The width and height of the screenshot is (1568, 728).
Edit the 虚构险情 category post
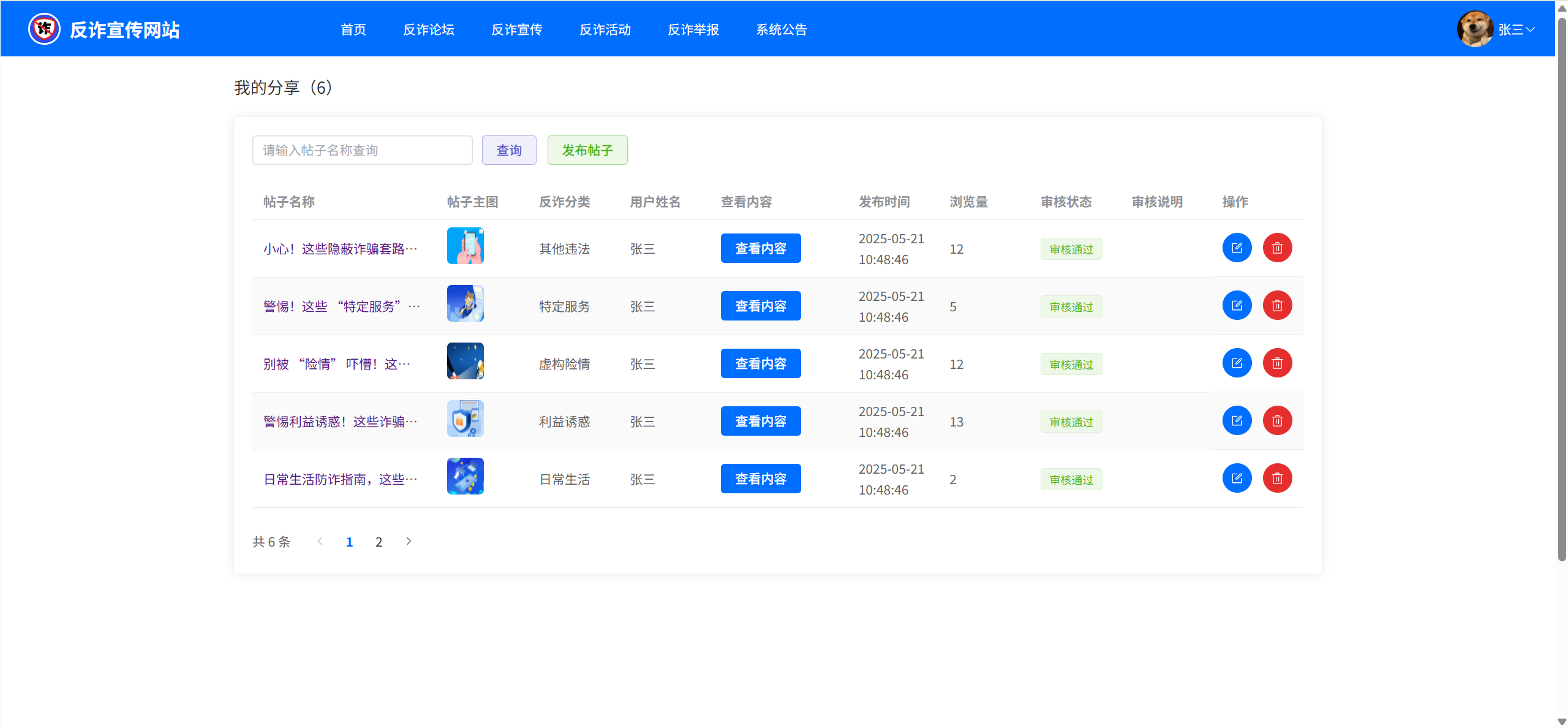click(1237, 363)
